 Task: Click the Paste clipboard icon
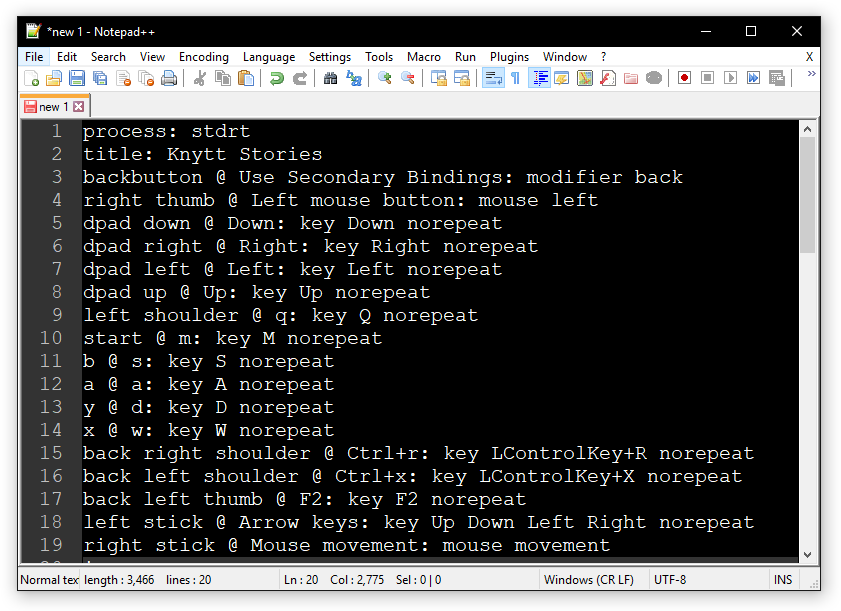click(x=246, y=78)
